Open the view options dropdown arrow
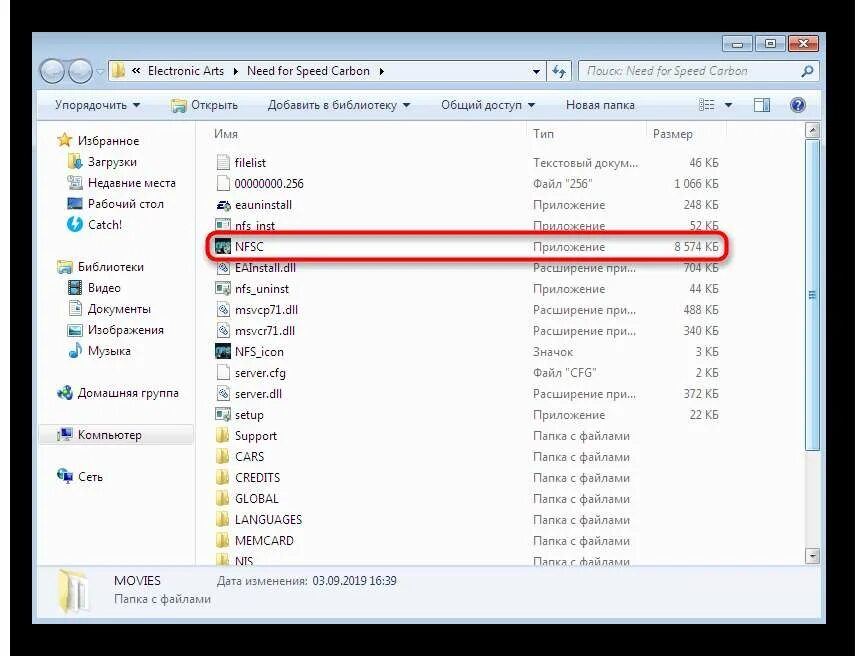The image size is (858, 656). tap(728, 105)
